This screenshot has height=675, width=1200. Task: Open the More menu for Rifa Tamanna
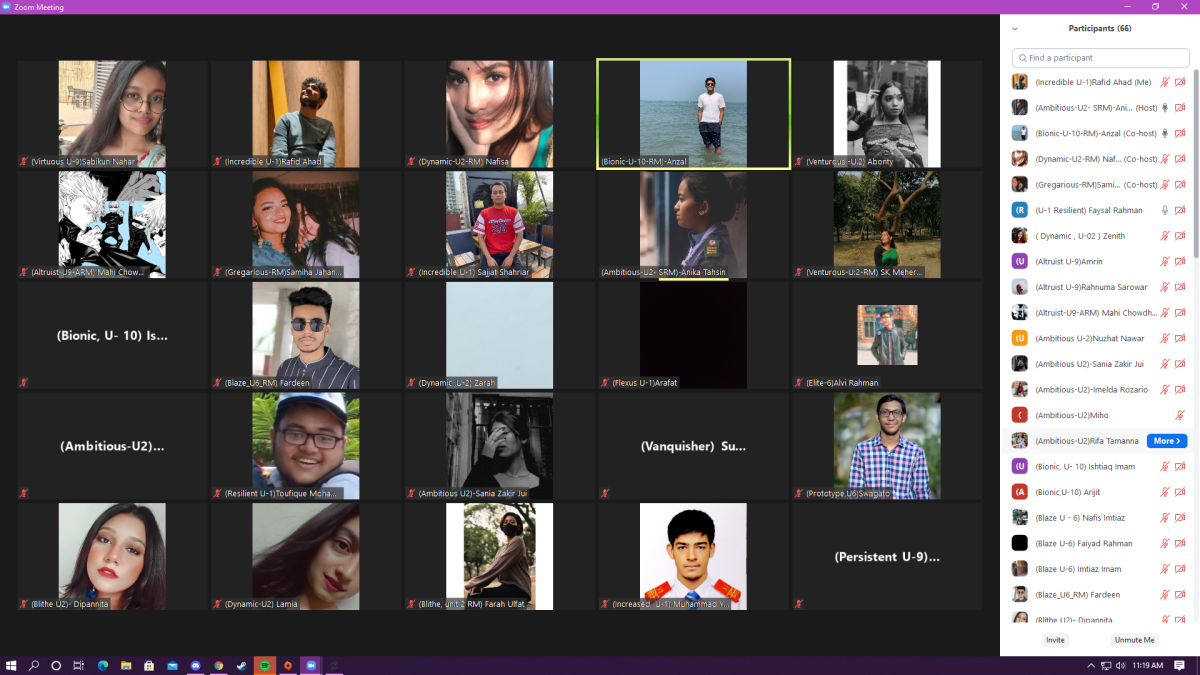(1166, 441)
